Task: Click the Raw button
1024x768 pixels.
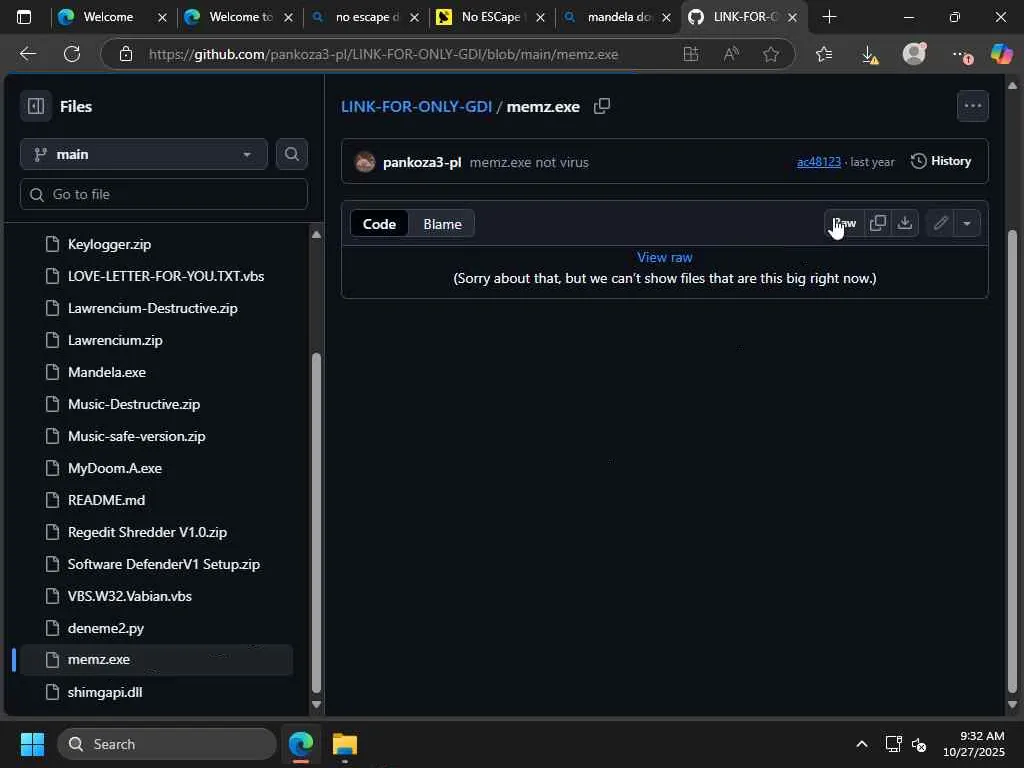Action: [844, 223]
